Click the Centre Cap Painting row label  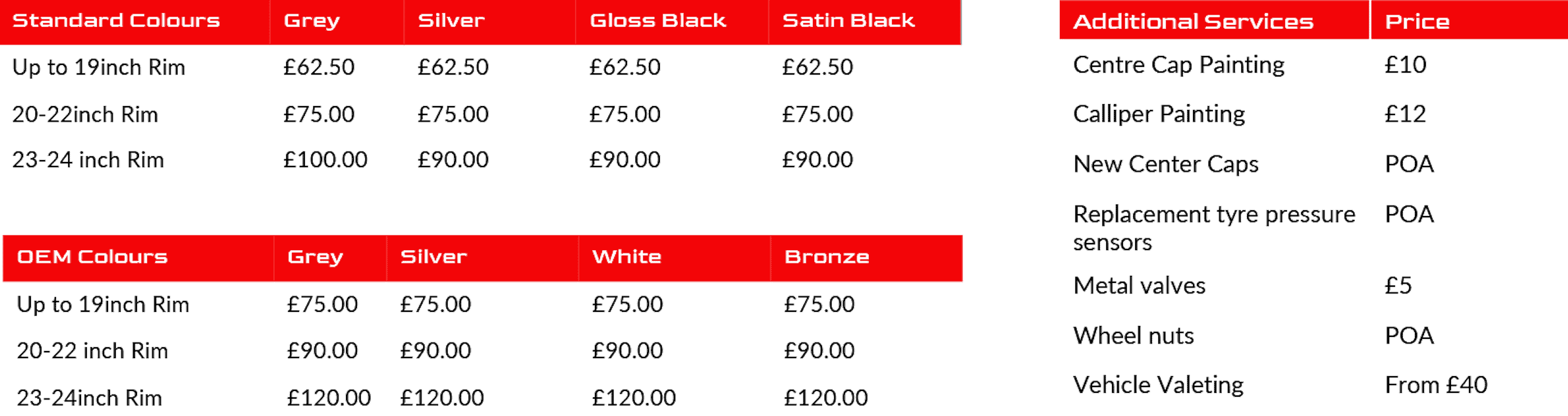pos(1179,65)
